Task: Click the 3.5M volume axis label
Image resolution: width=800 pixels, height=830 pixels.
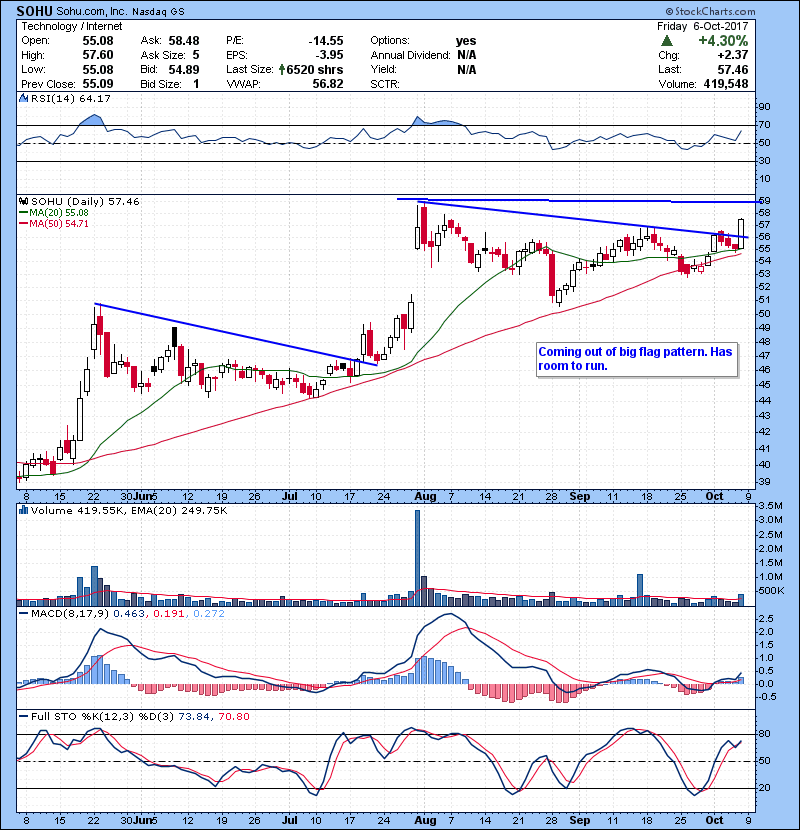Action: pos(771,506)
